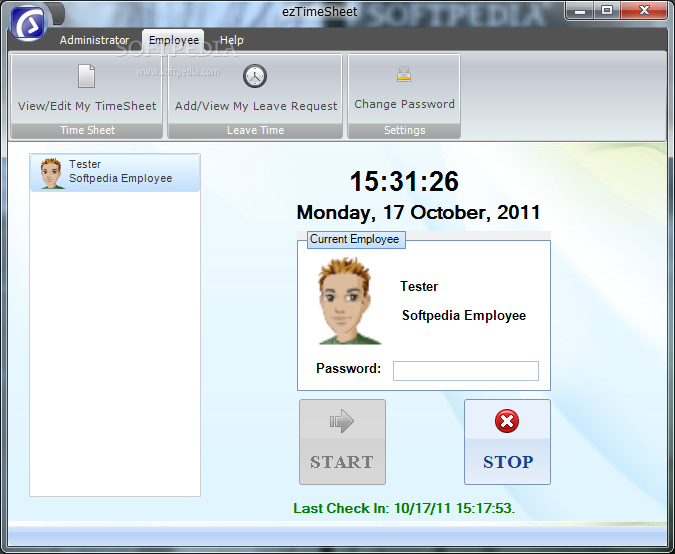Select the Tester Softpedia Employee list row
675x554 pixels.
tap(115, 173)
